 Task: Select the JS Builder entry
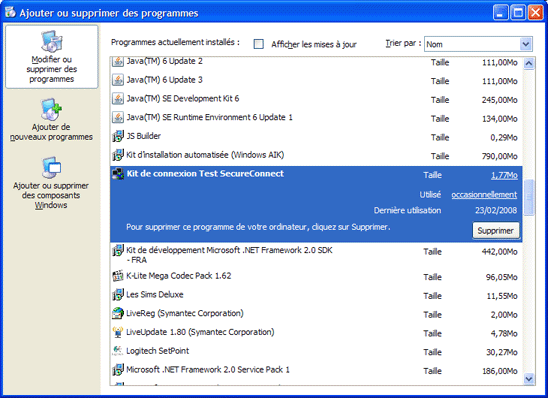click(x=143, y=136)
